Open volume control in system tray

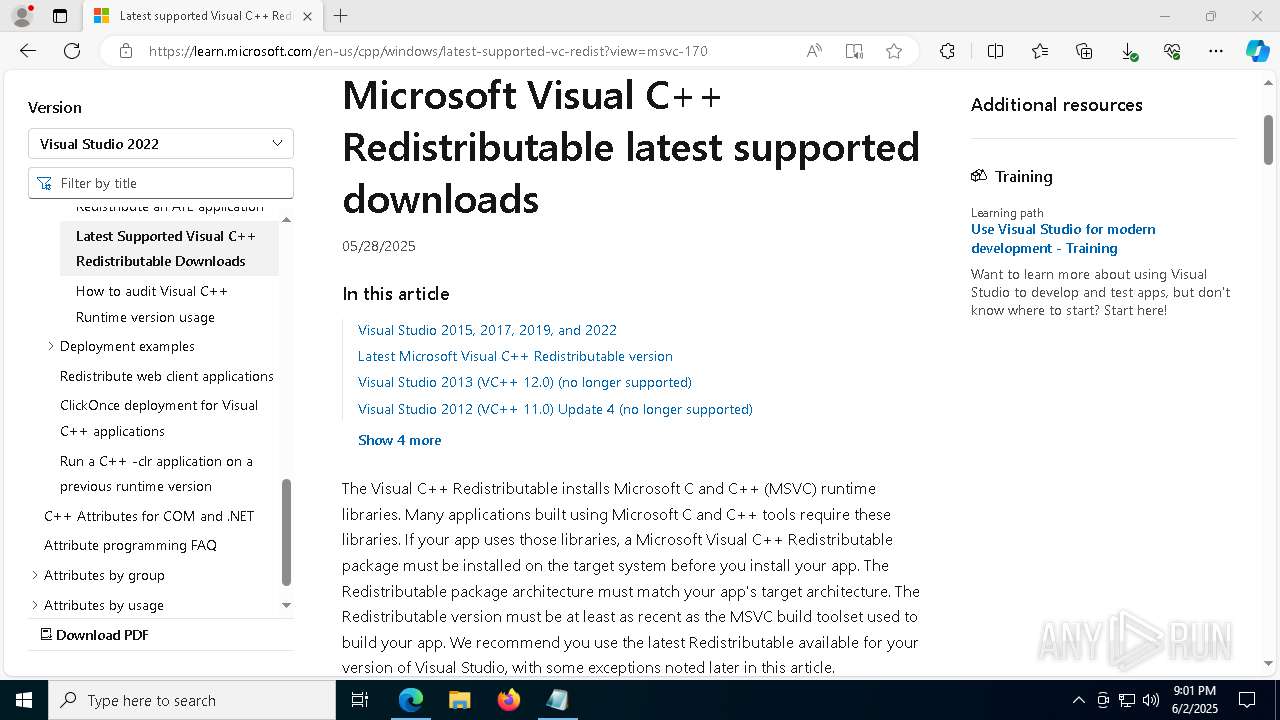(x=1151, y=700)
